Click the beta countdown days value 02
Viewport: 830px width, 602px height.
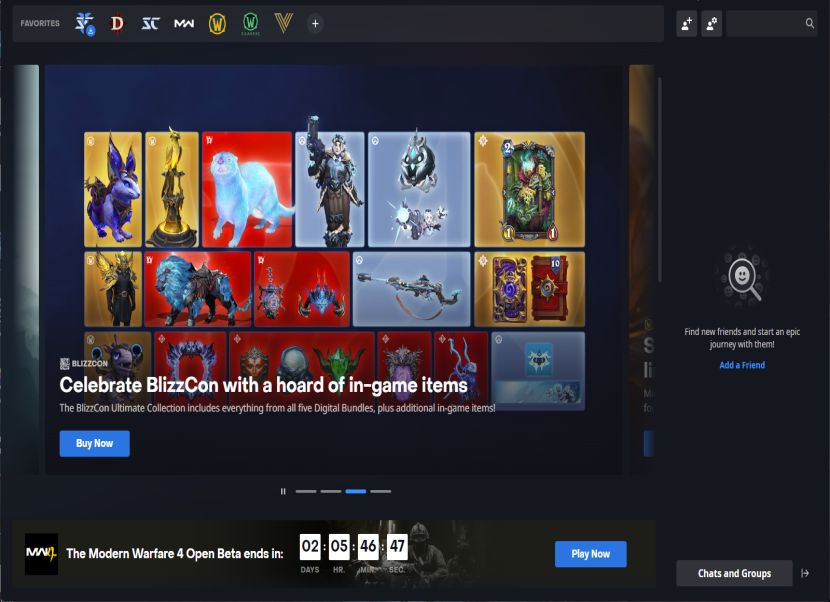point(310,546)
